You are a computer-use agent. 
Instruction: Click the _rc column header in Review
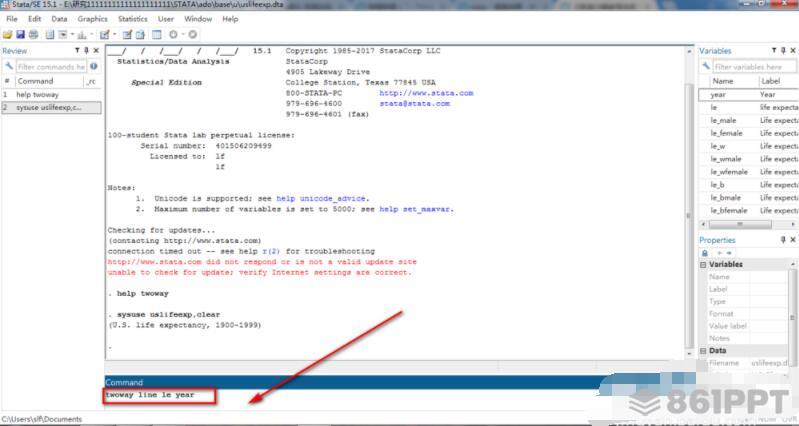tap(92, 81)
